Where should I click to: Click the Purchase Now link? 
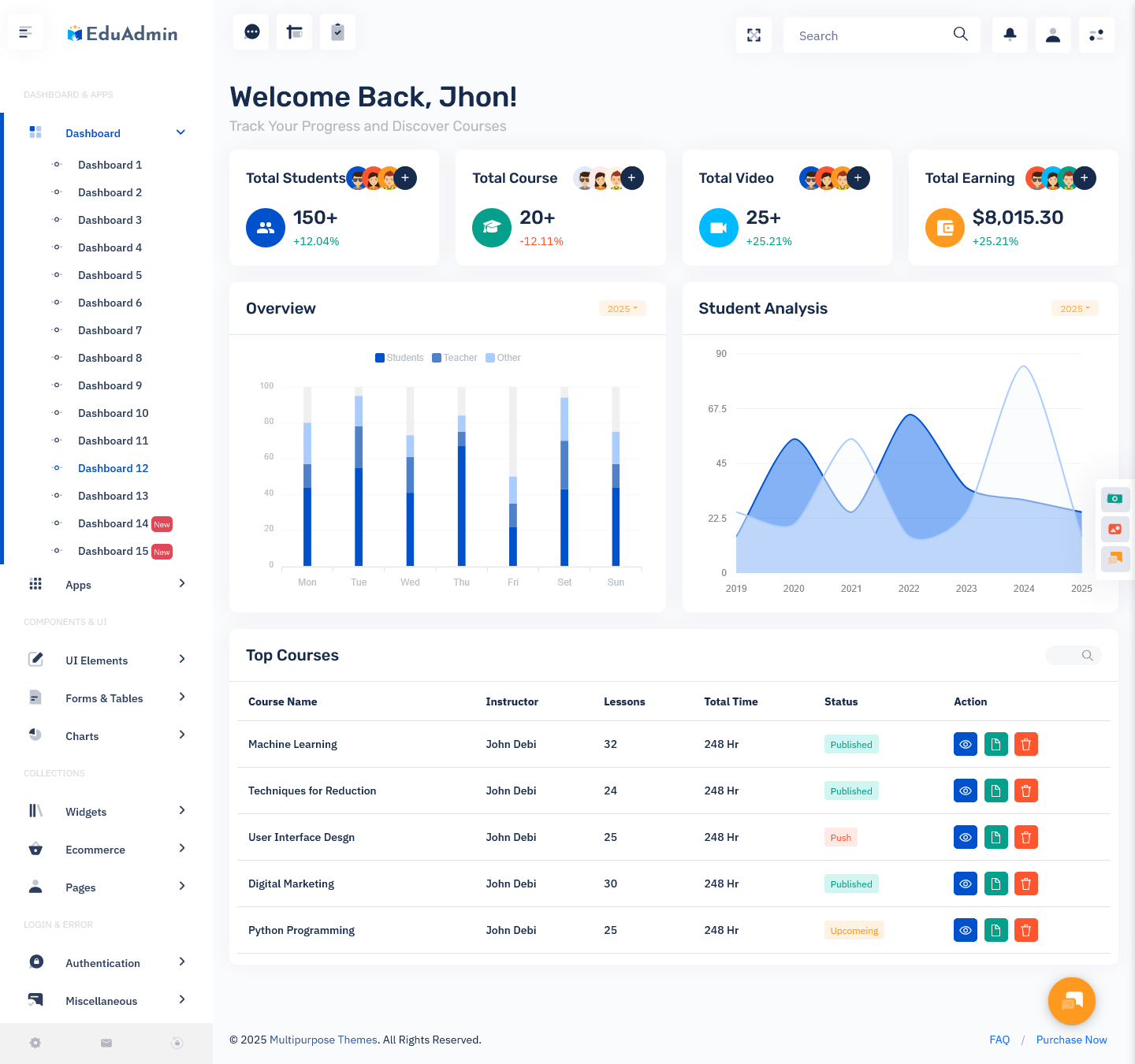tap(1071, 1040)
